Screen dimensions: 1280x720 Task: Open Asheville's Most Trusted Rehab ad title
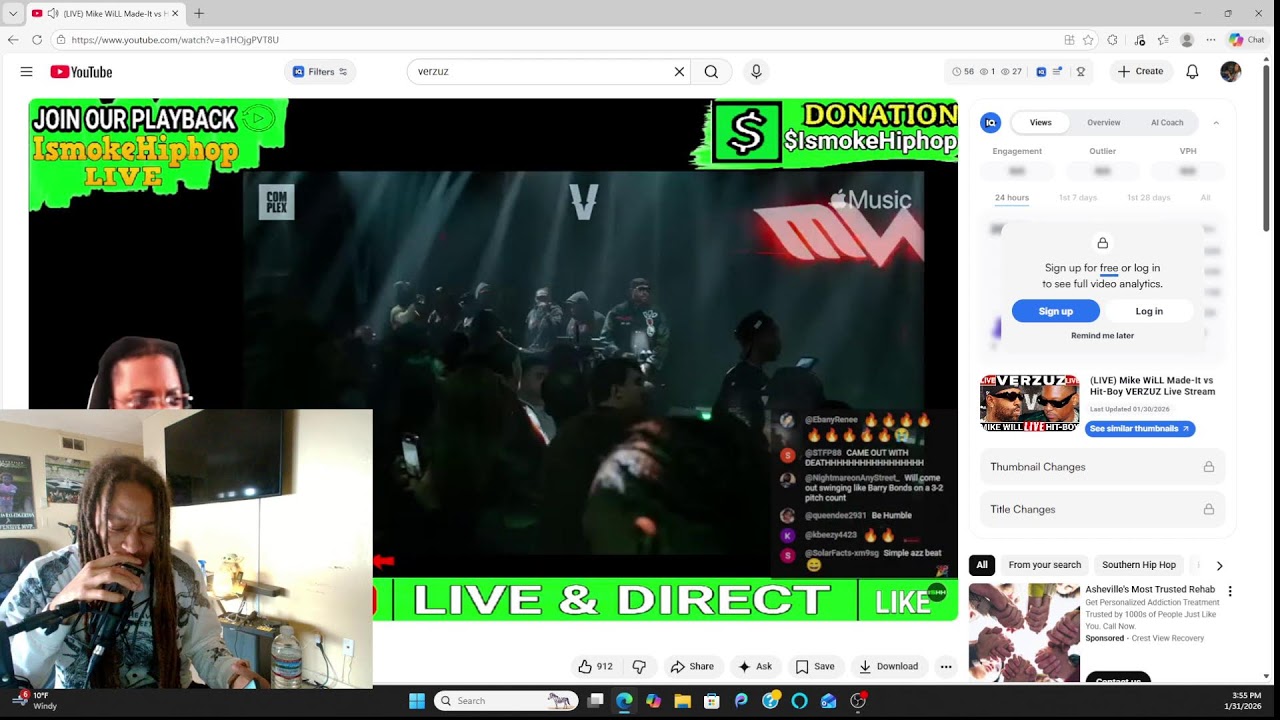1150,590
